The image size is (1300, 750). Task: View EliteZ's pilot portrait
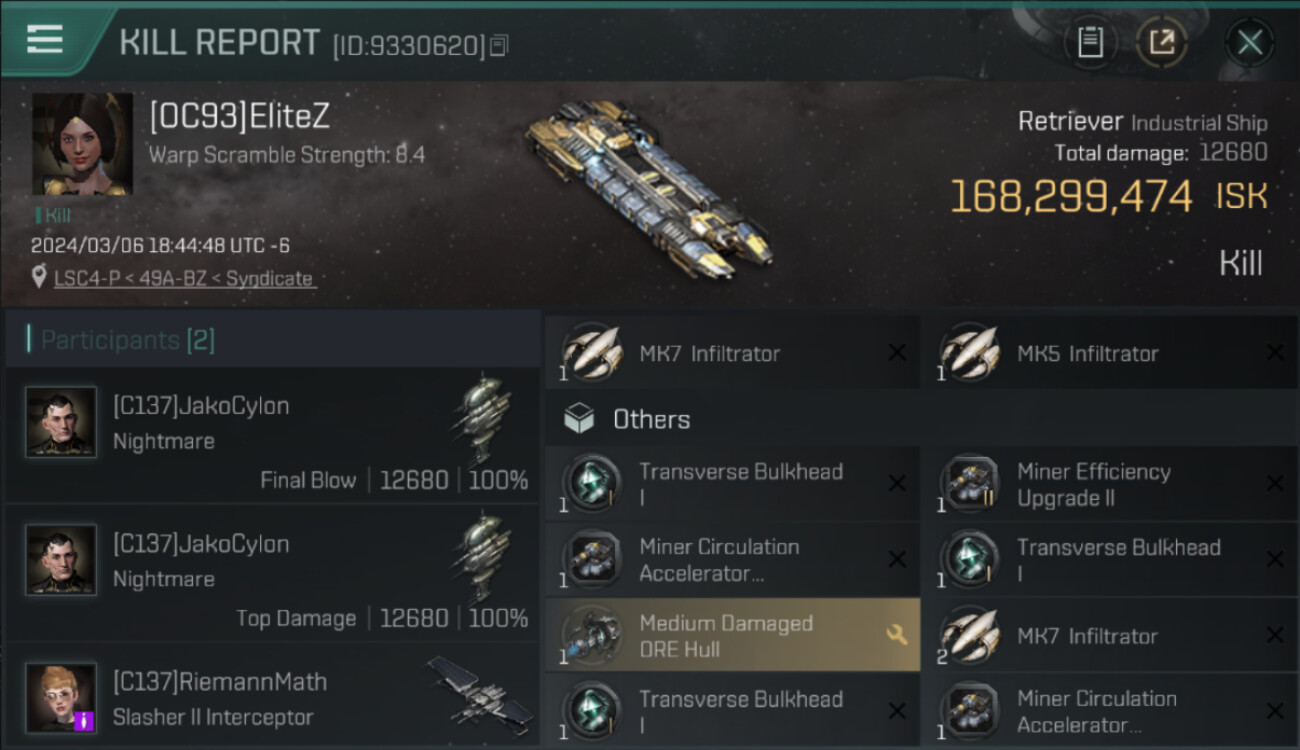tap(82, 144)
